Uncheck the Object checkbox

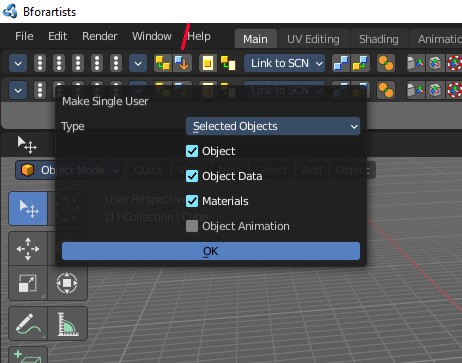point(192,151)
